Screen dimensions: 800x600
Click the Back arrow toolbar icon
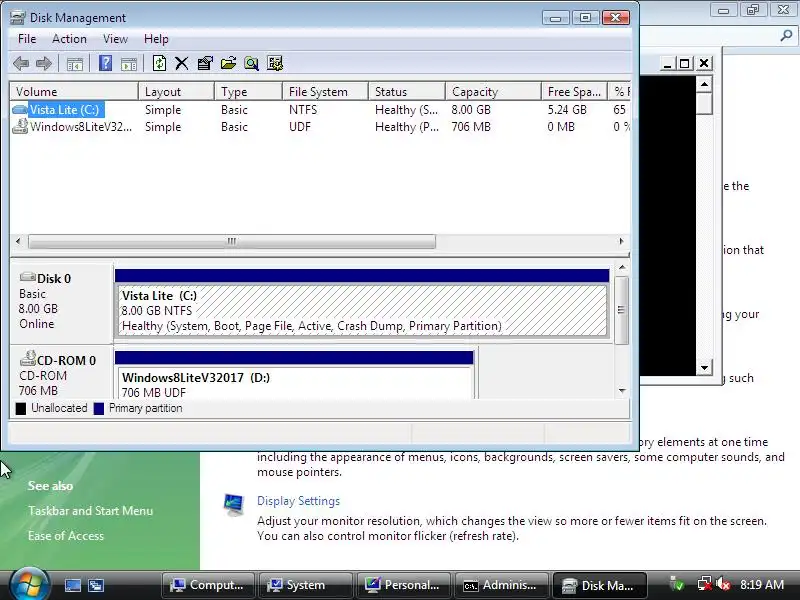[x=21, y=64]
